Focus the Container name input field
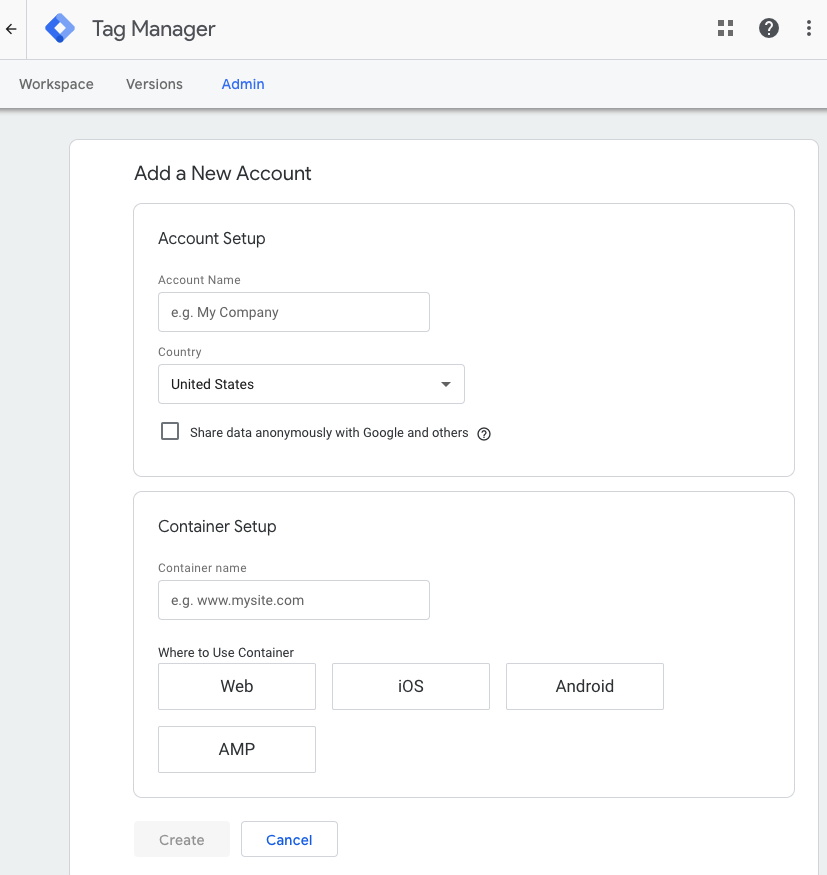This screenshot has width=827, height=875. 294,600
